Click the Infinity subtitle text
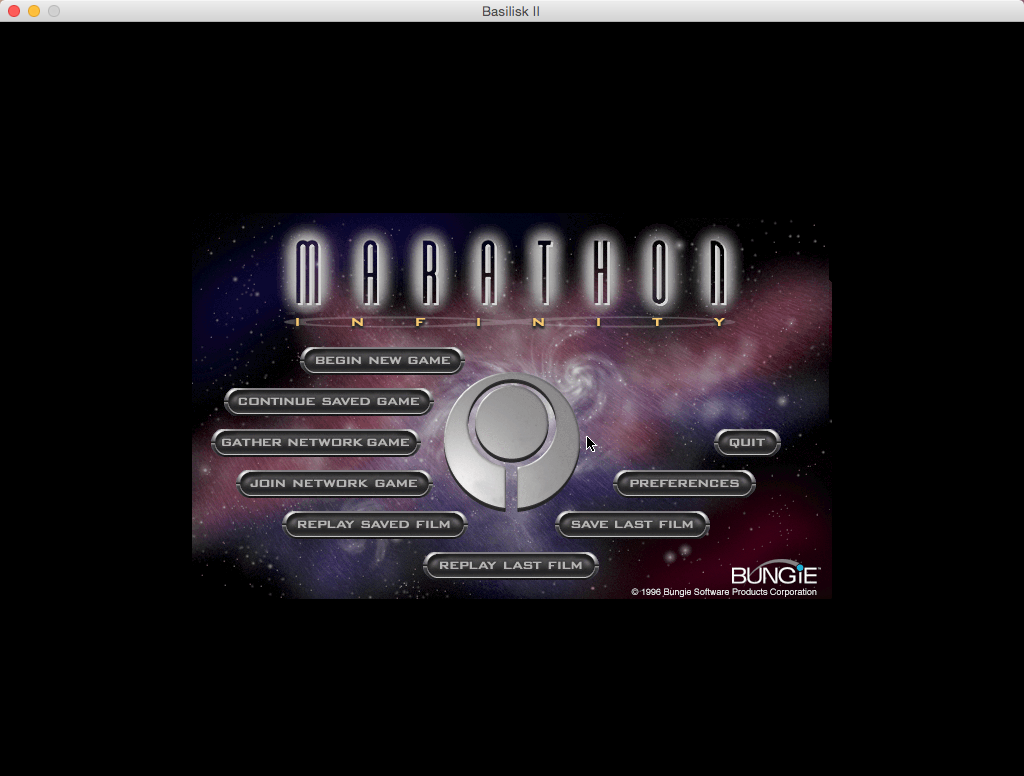This screenshot has height=776, width=1024. click(511, 322)
